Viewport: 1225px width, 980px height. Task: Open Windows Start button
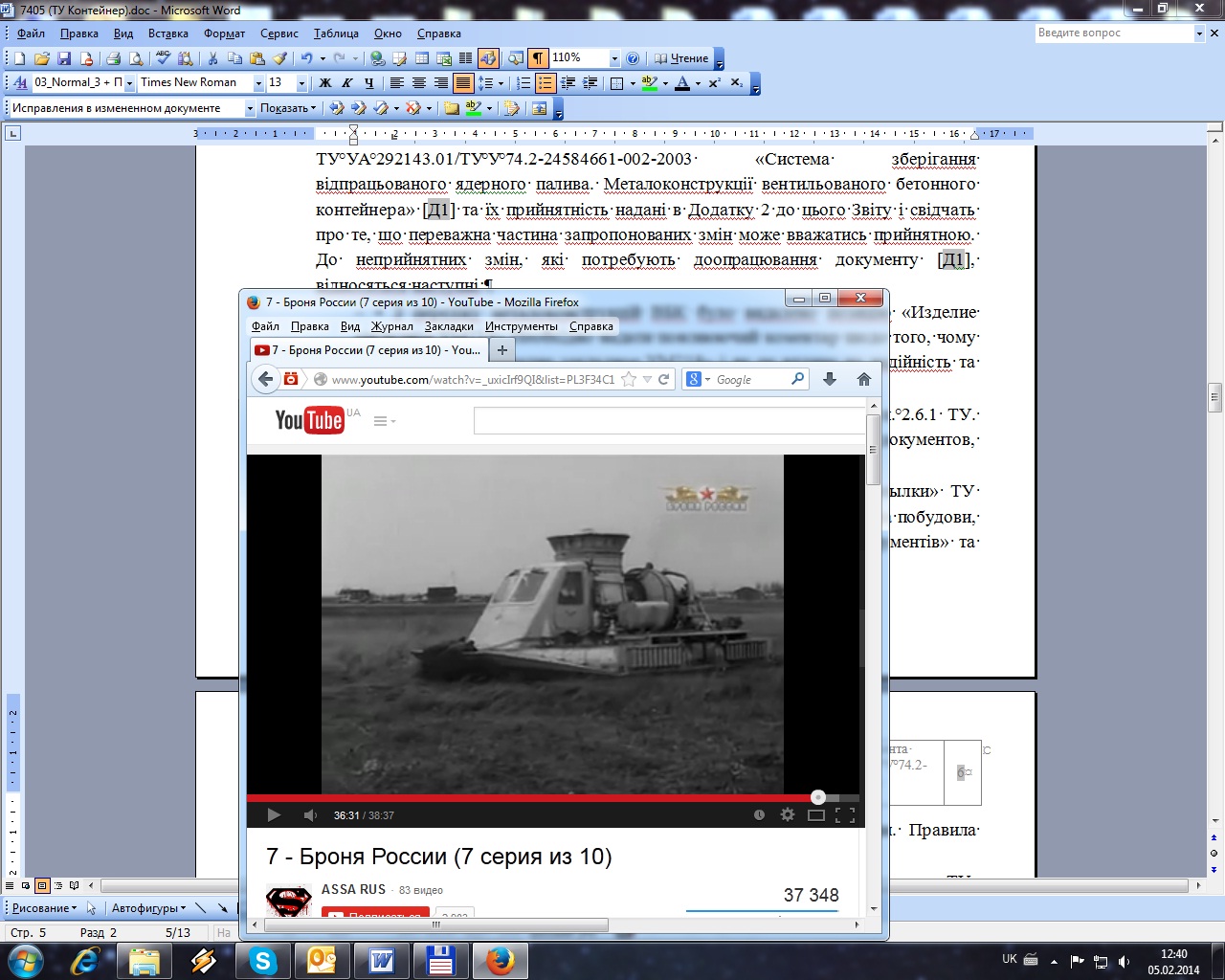click(x=25, y=960)
